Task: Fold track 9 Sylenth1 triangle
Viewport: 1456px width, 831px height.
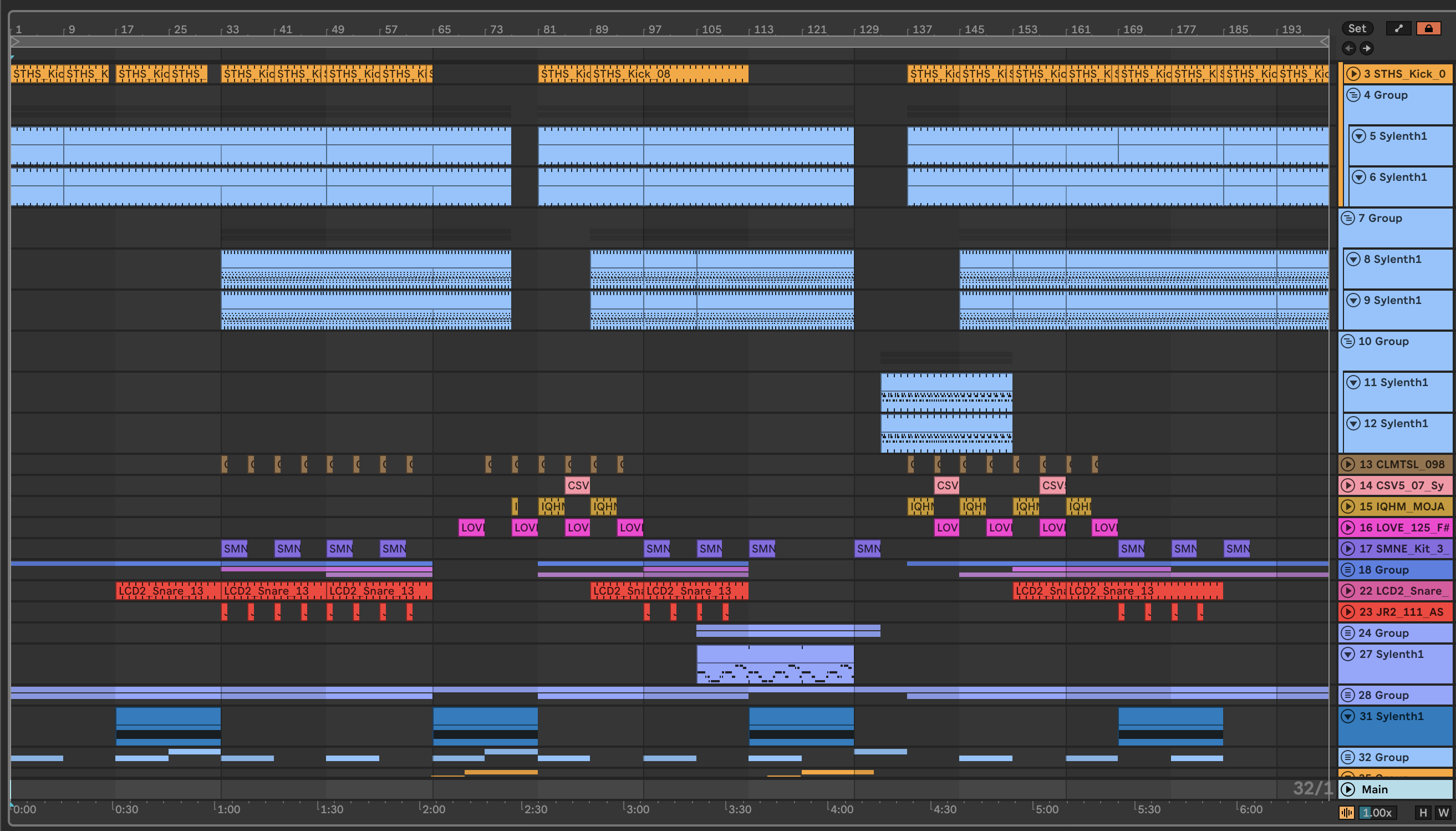Action: 1353,300
